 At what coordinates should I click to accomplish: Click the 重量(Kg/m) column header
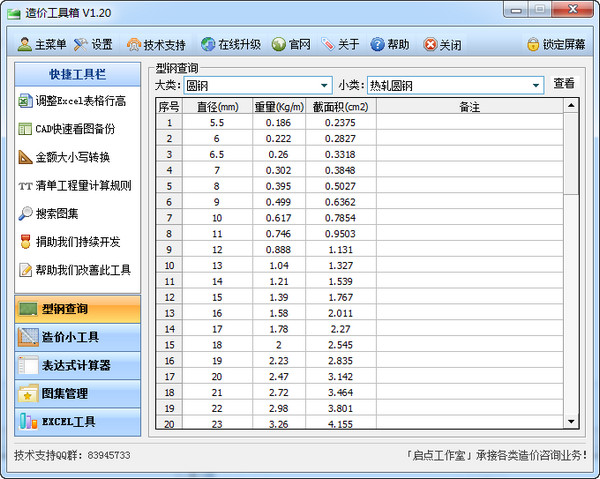pyautogui.click(x=279, y=106)
